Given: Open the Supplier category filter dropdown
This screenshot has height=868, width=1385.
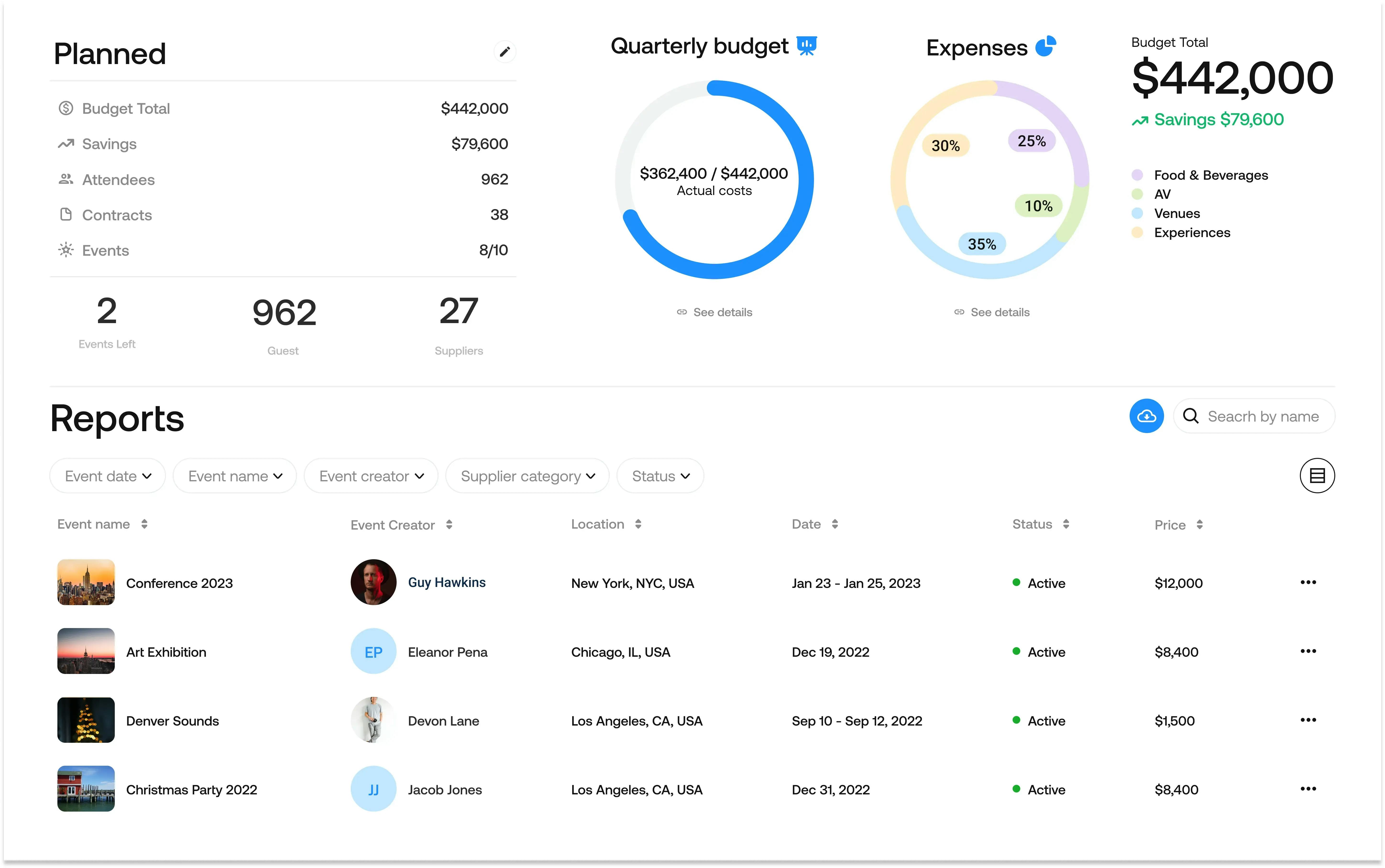Looking at the screenshot, I should (527, 476).
